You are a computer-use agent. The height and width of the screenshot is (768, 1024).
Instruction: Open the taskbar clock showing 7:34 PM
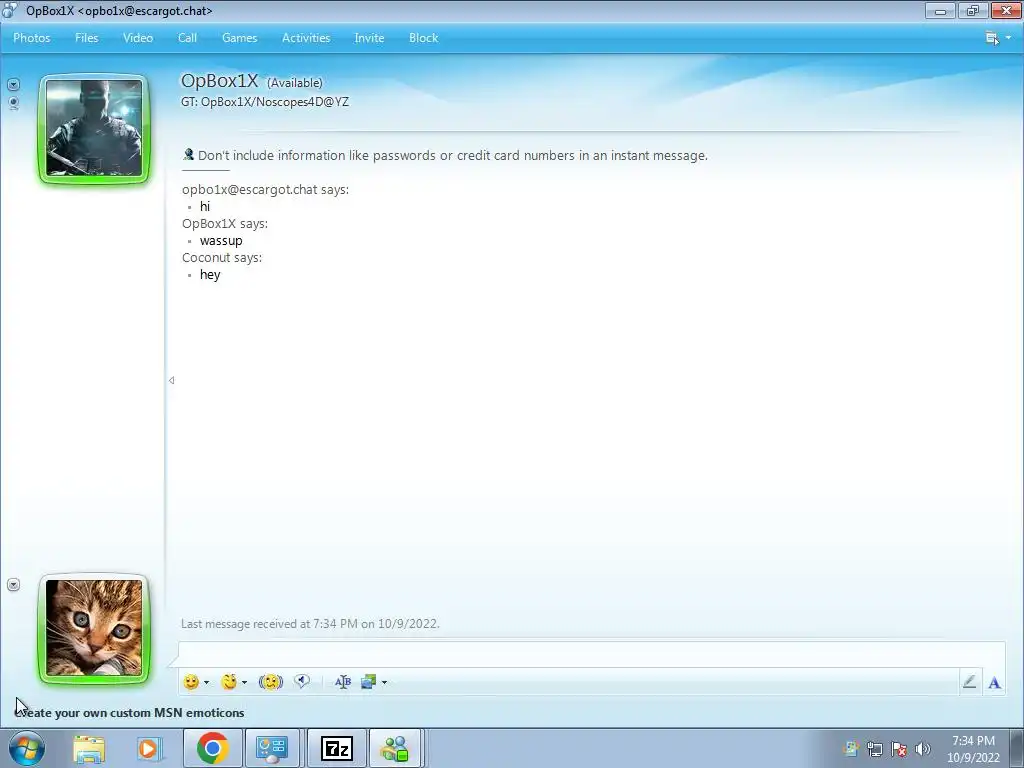[973, 749]
